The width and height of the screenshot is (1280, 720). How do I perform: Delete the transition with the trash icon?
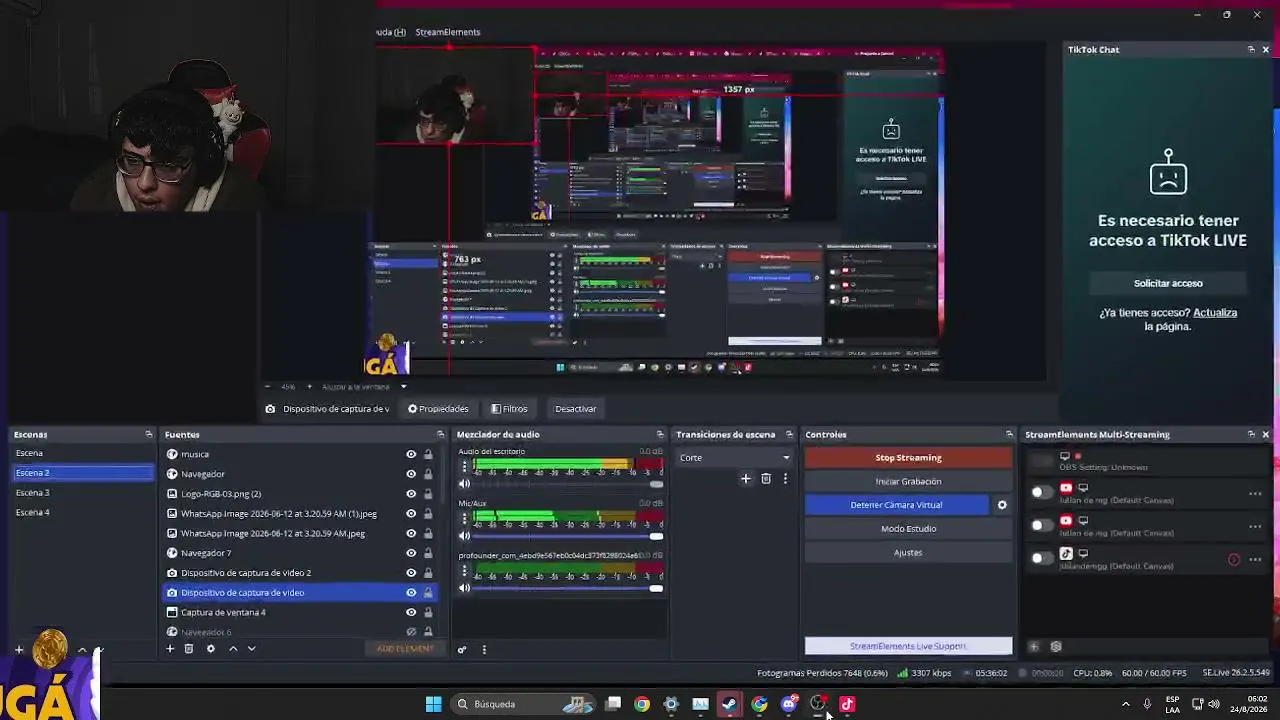click(x=766, y=479)
